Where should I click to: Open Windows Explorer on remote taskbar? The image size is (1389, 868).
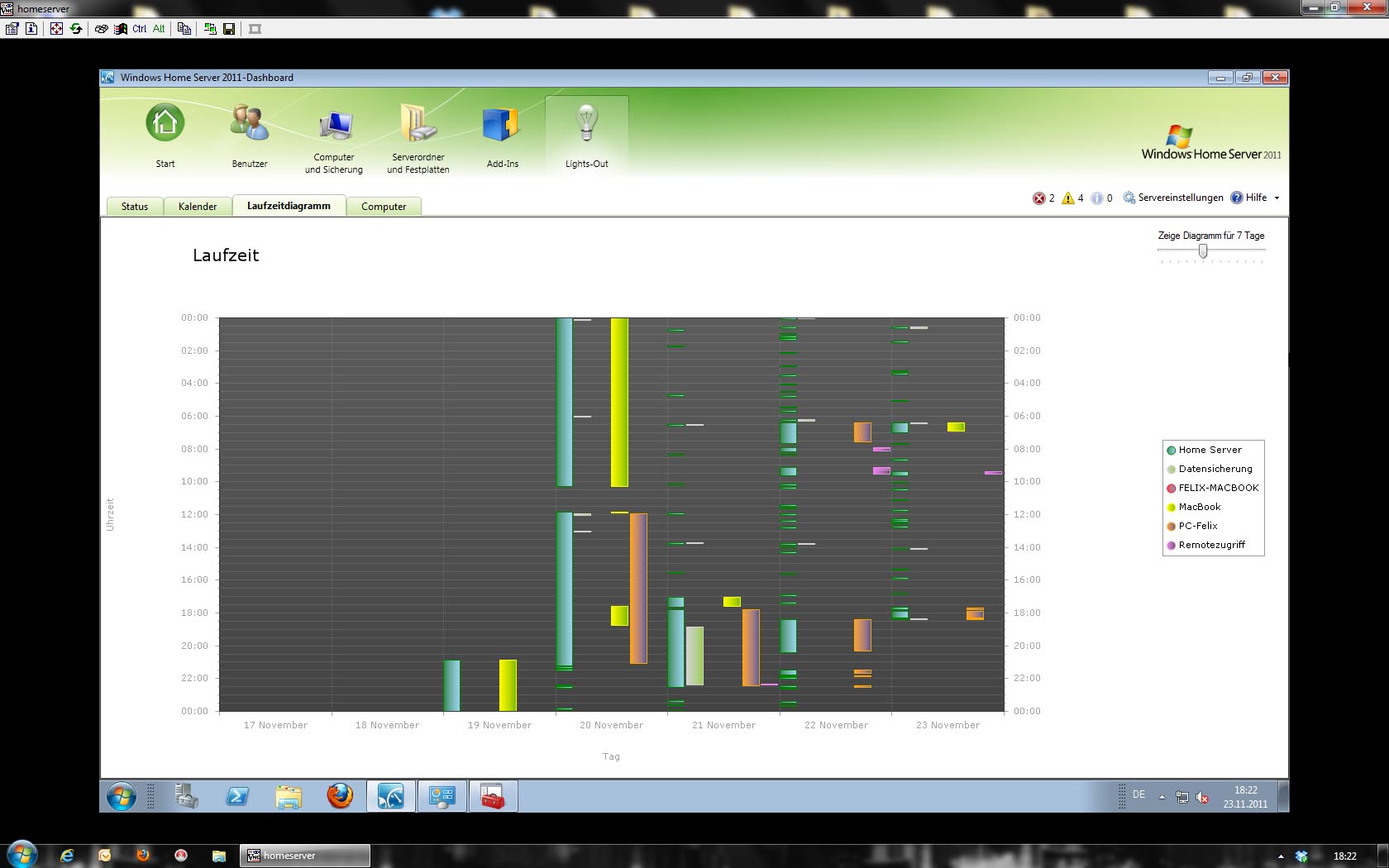pyautogui.click(x=289, y=796)
